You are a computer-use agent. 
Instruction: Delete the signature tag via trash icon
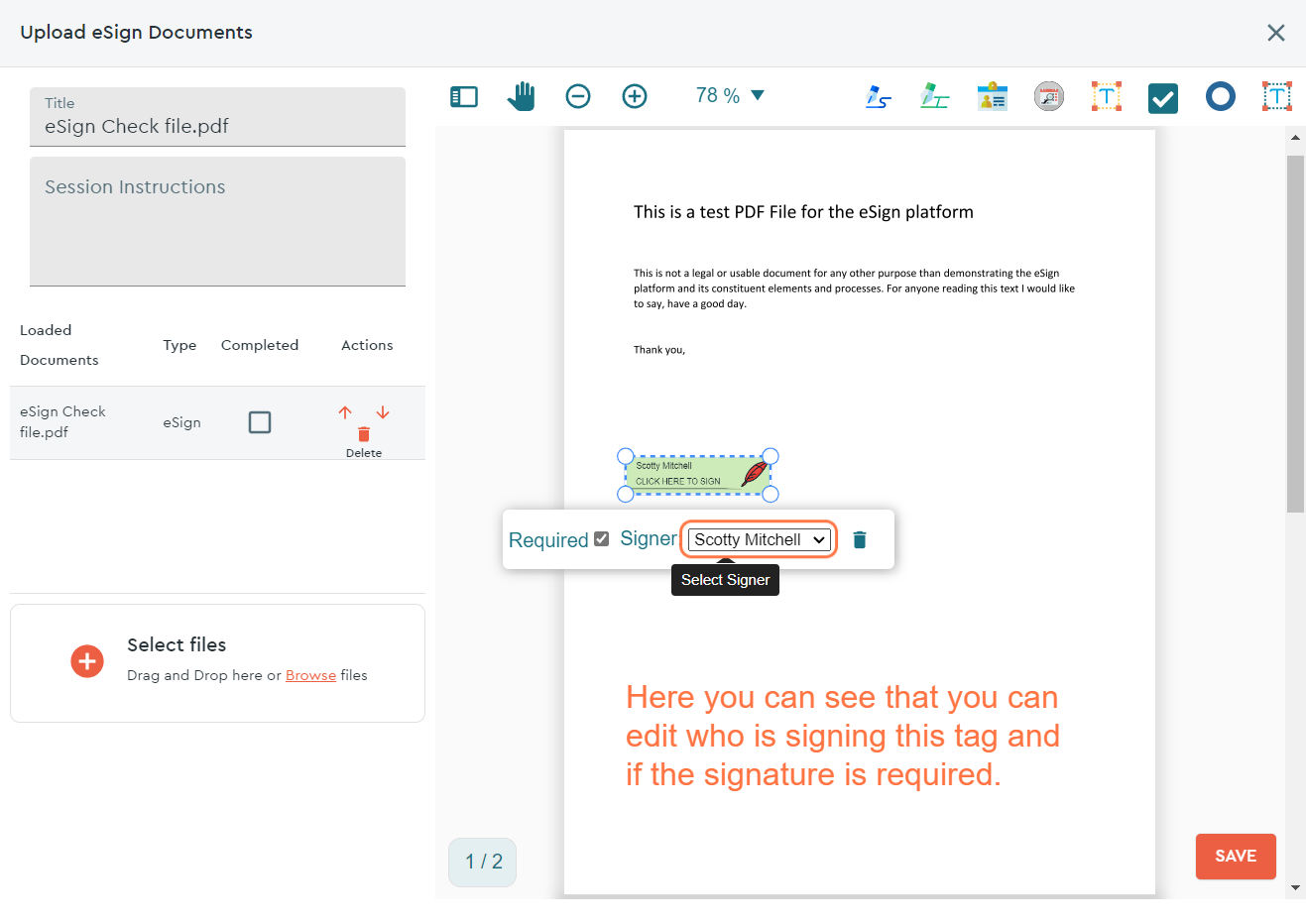[x=860, y=539]
